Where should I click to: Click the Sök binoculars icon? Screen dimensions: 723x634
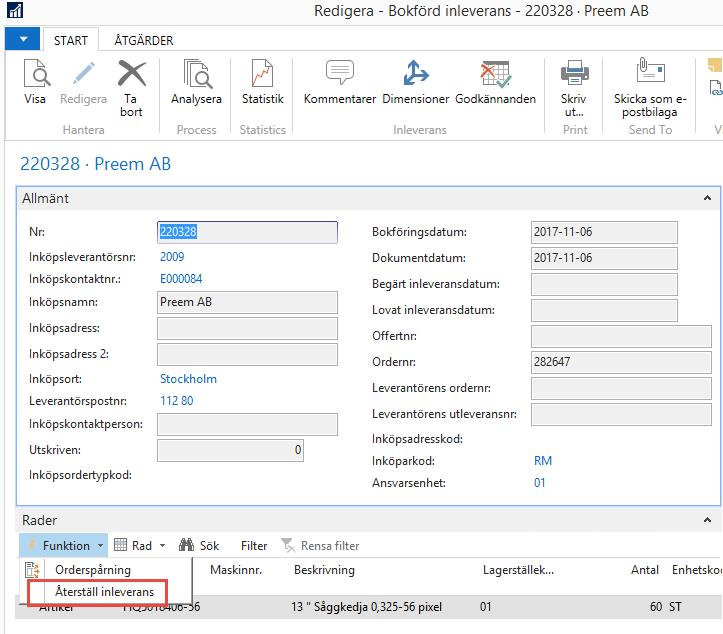(186, 545)
